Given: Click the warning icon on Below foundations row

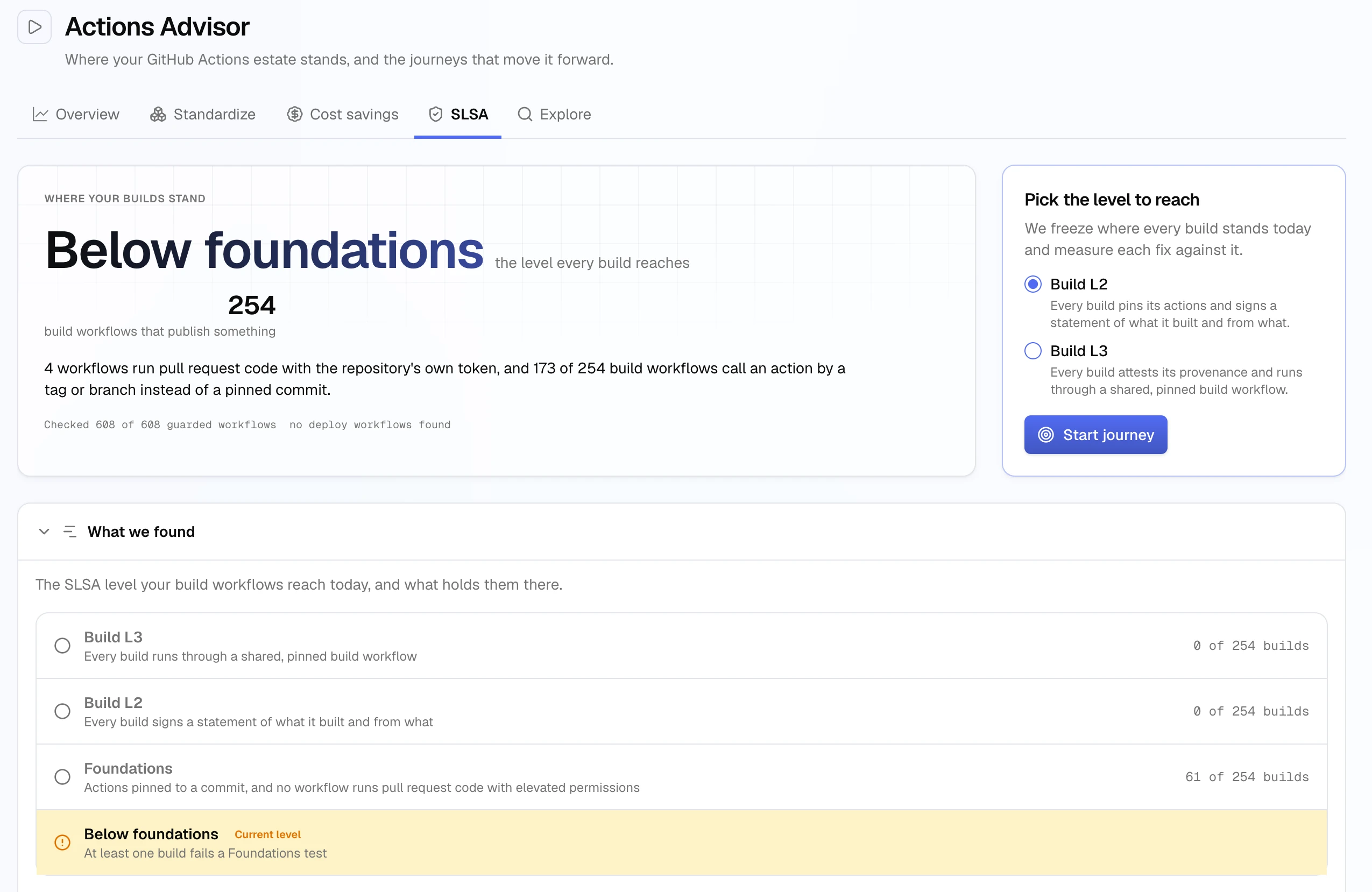Looking at the screenshot, I should point(62,843).
